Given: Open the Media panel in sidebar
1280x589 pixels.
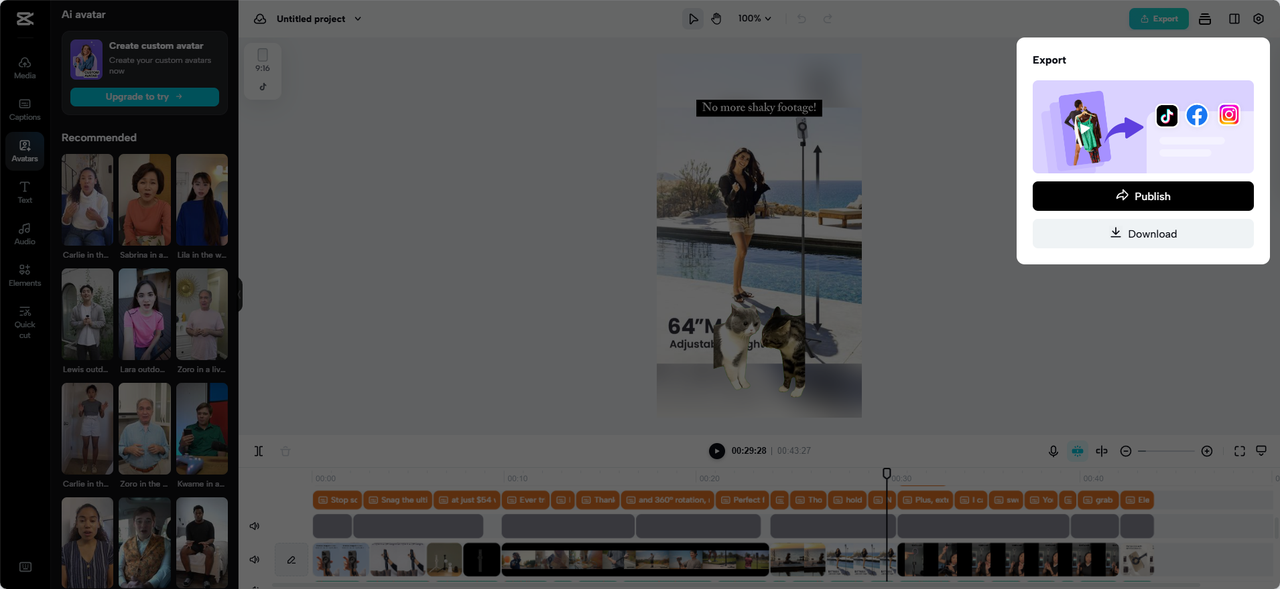Looking at the screenshot, I should (24, 67).
